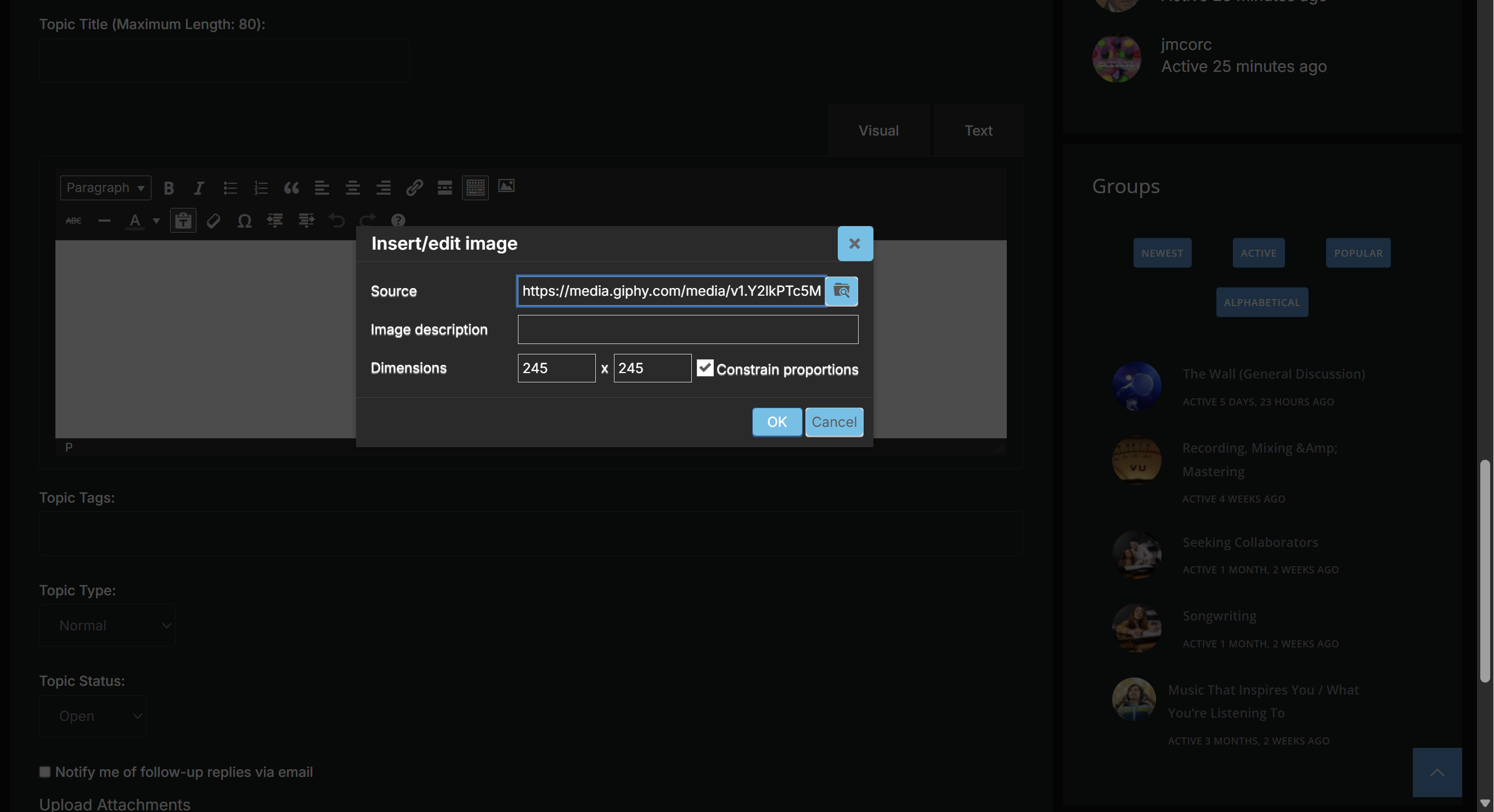Click the paste as text clipboard icon
Screen dimensions: 1494x812
click(183, 221)
